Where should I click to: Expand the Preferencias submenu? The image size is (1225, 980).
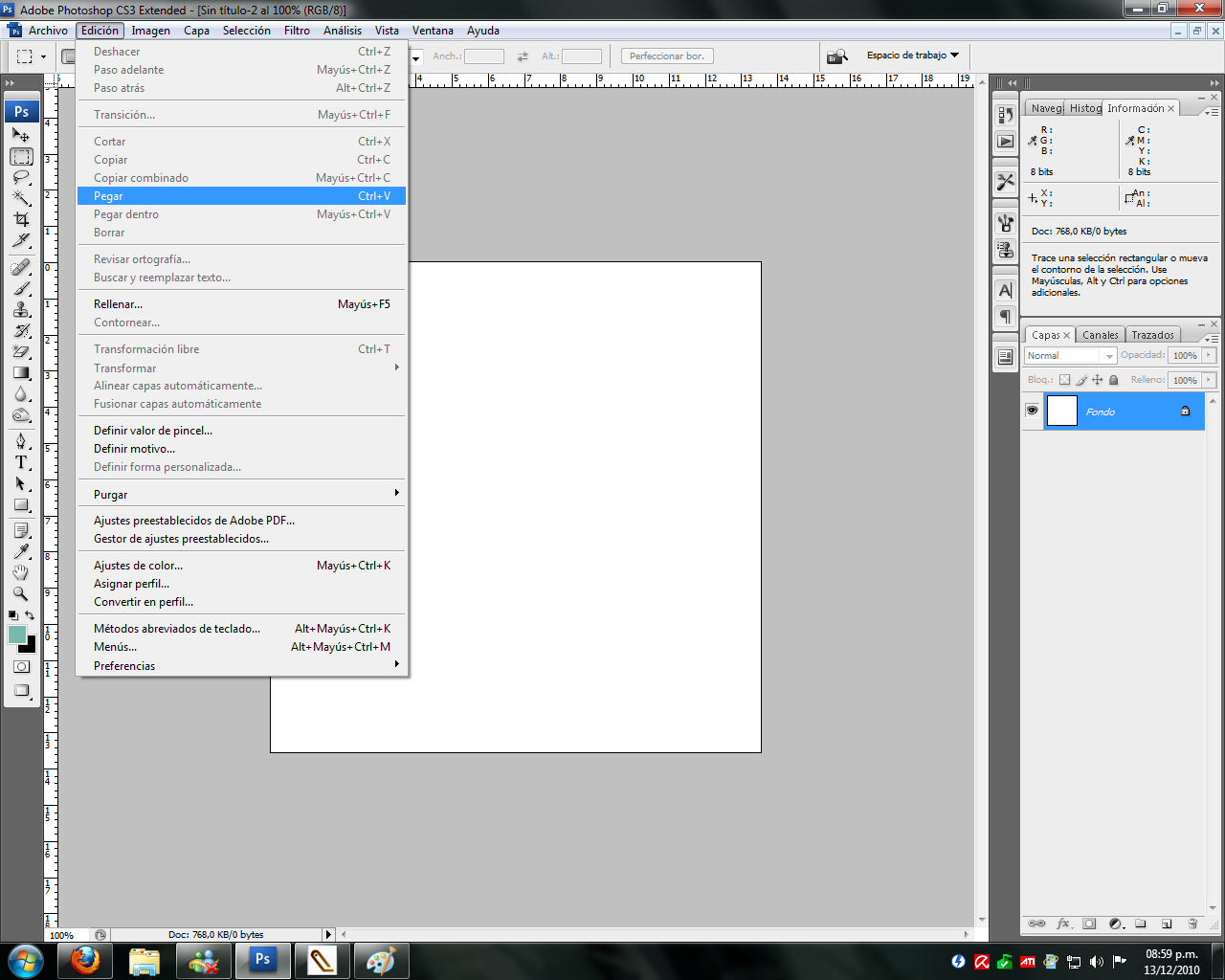click(x=241, y=666)
